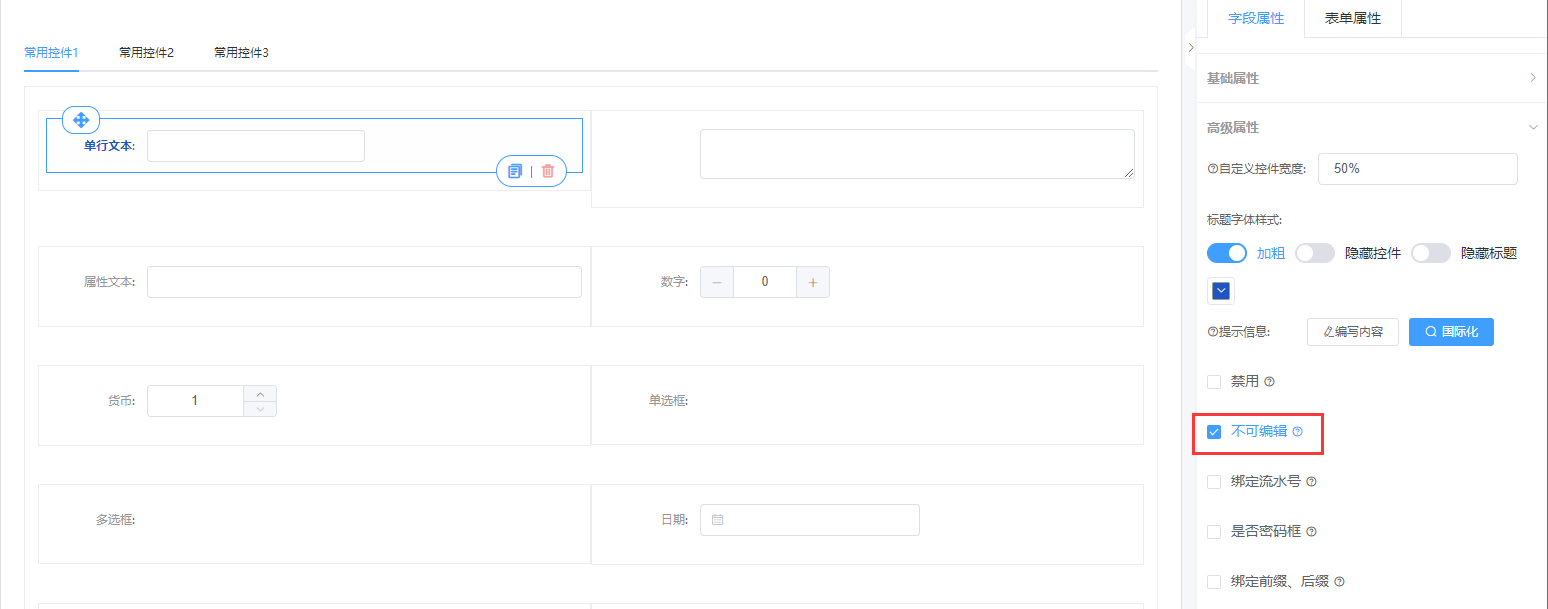
Task: Check the 绑定流水号 checkbox
Action: 1214,482
